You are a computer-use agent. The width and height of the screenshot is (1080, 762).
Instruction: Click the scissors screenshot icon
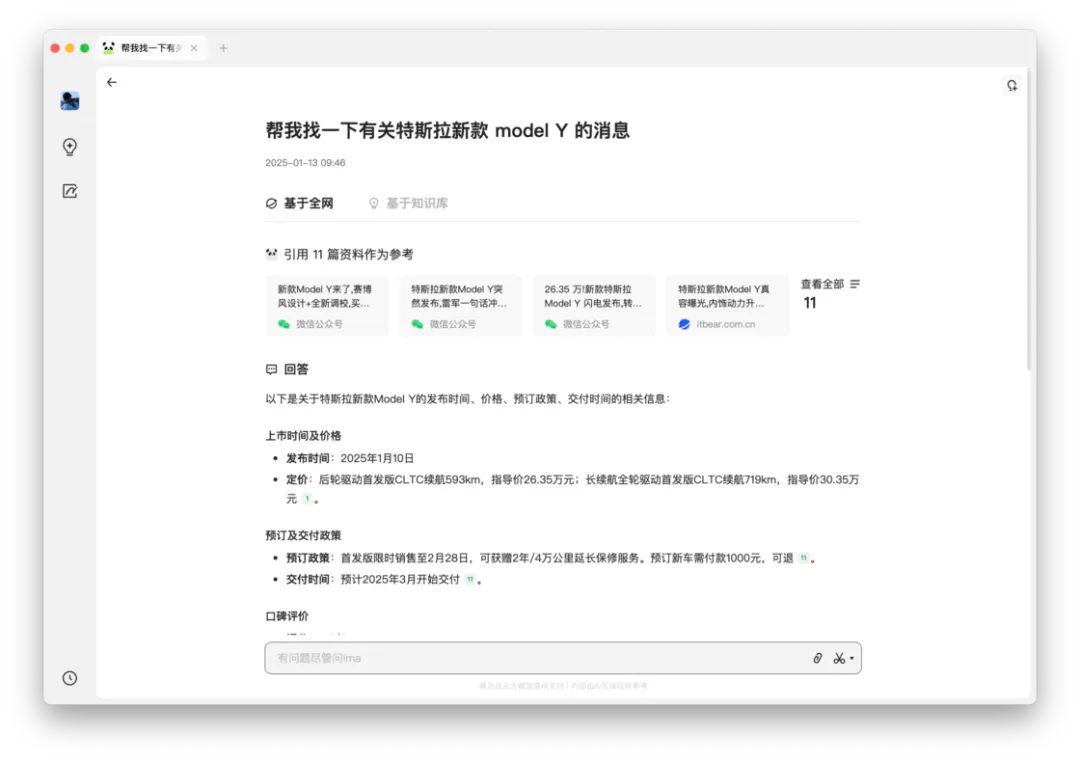point(839,658)
